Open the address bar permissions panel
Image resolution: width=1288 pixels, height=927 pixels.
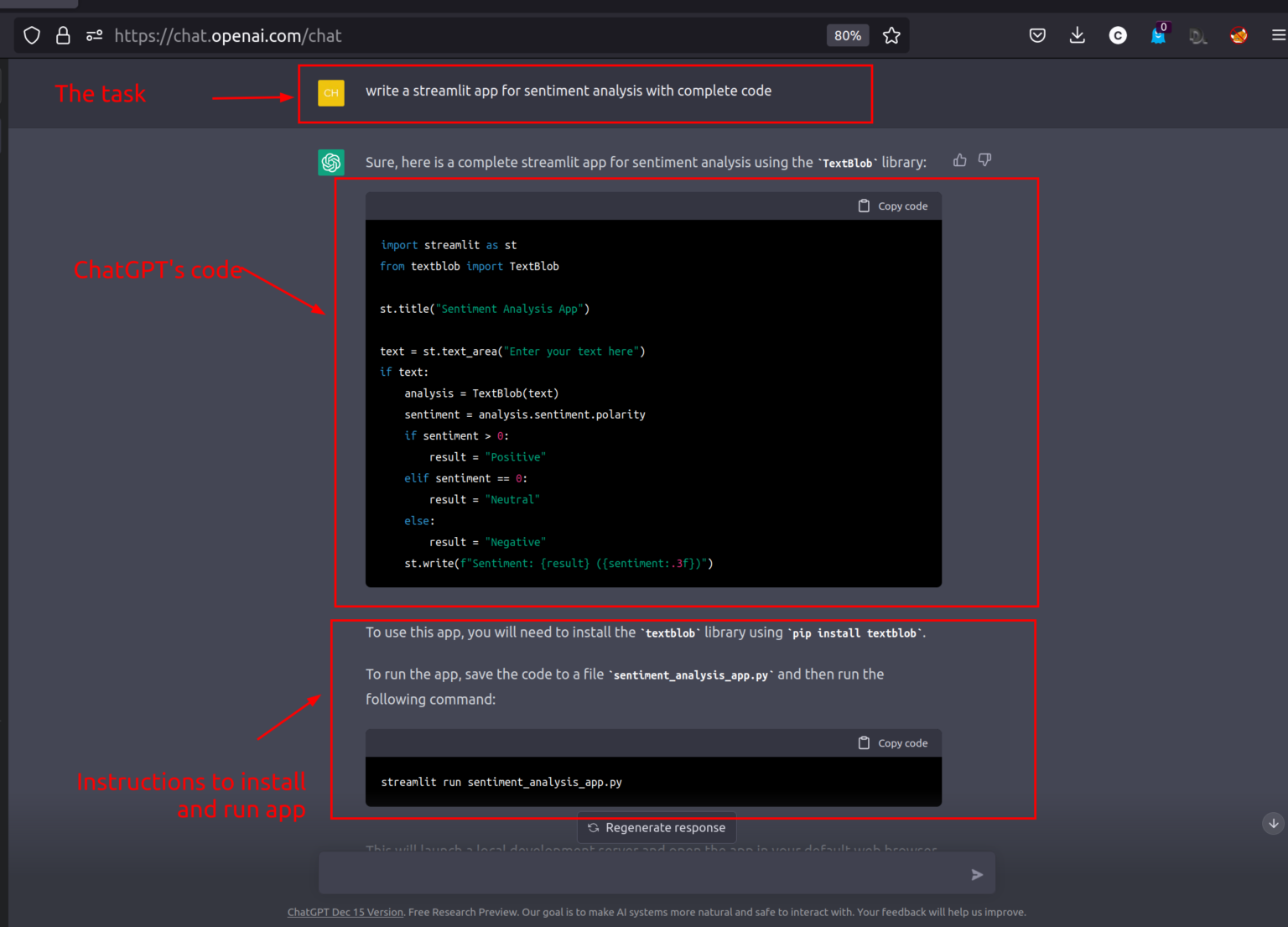click(x=93, y=35)
